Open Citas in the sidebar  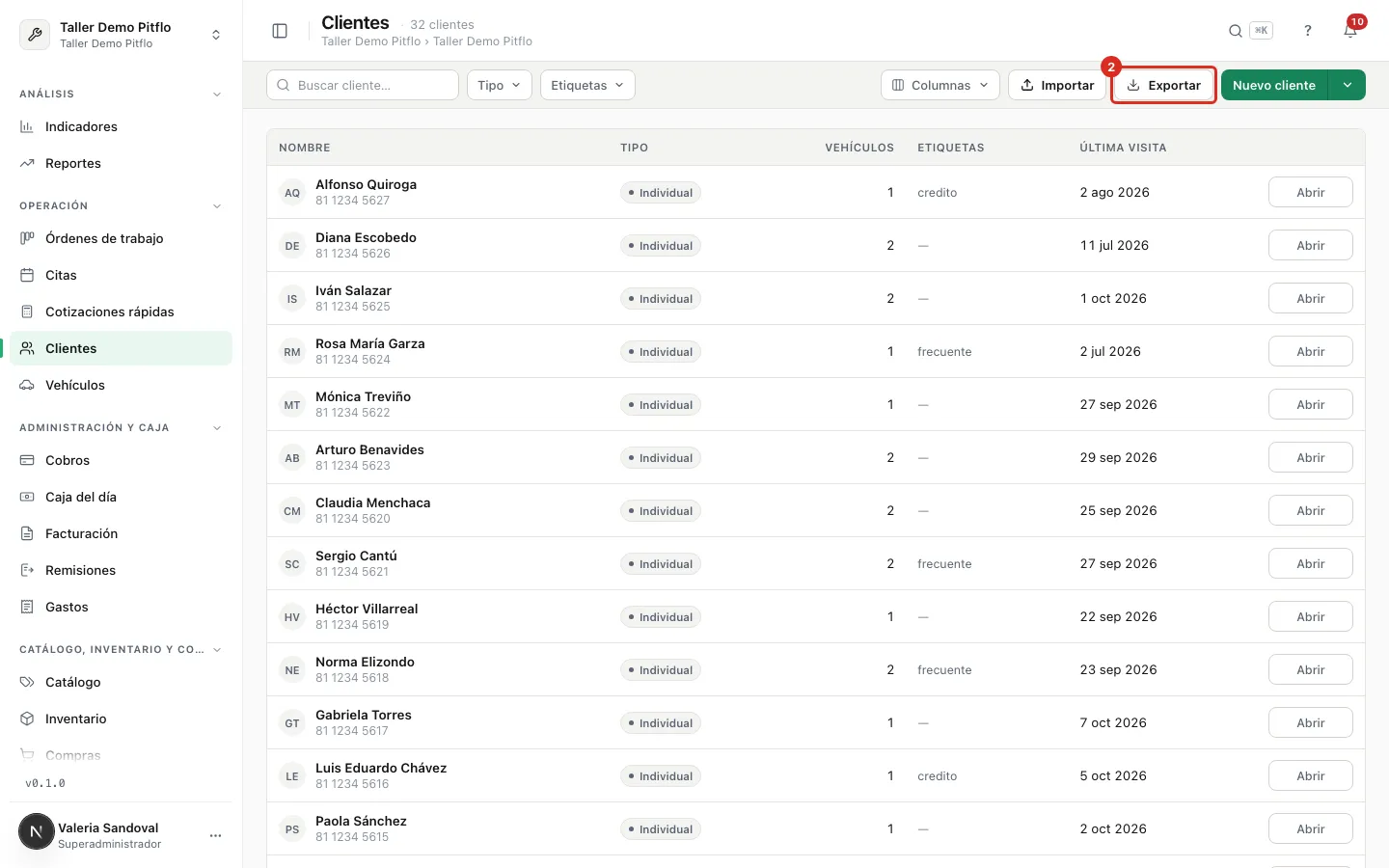122,275
